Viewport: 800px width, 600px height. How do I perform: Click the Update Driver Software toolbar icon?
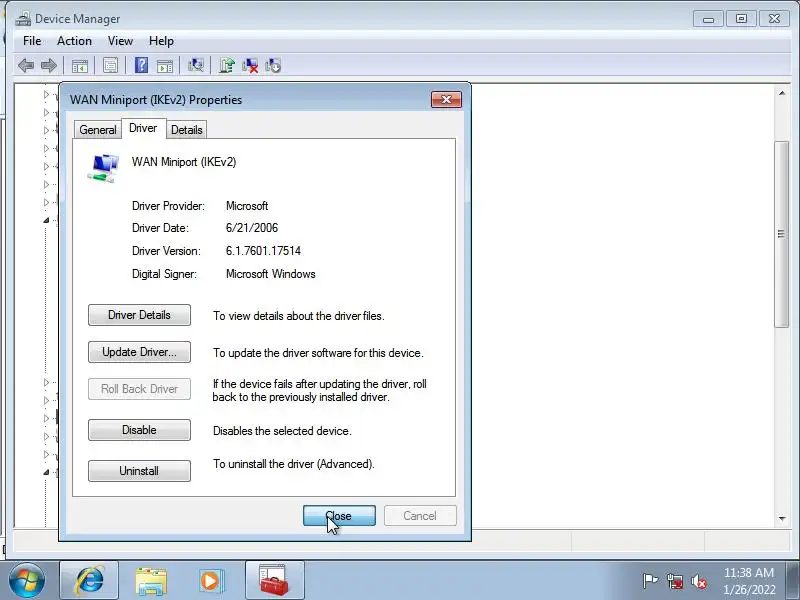(x=227, y=65)
